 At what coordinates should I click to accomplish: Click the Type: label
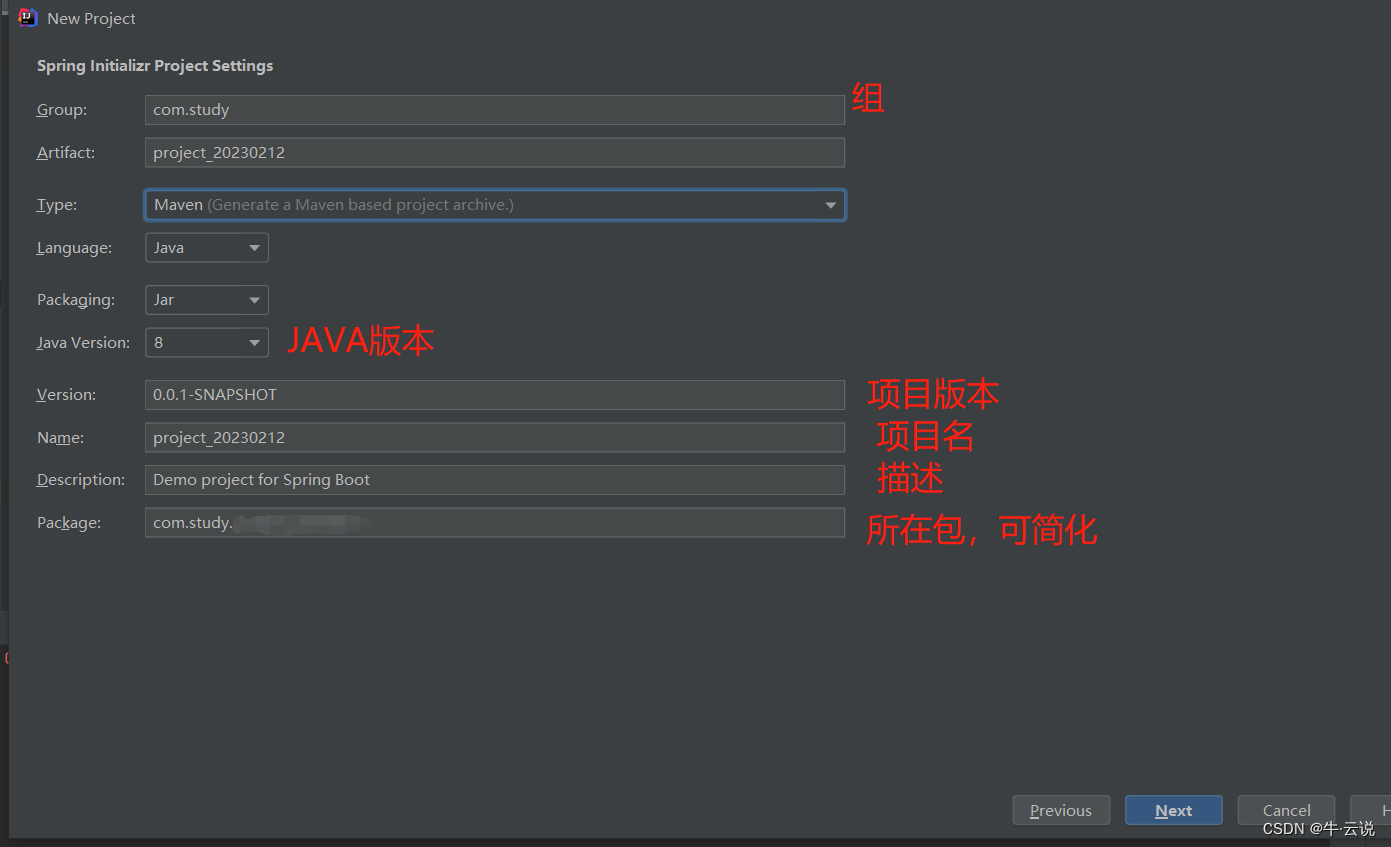[x=57, y=205]
